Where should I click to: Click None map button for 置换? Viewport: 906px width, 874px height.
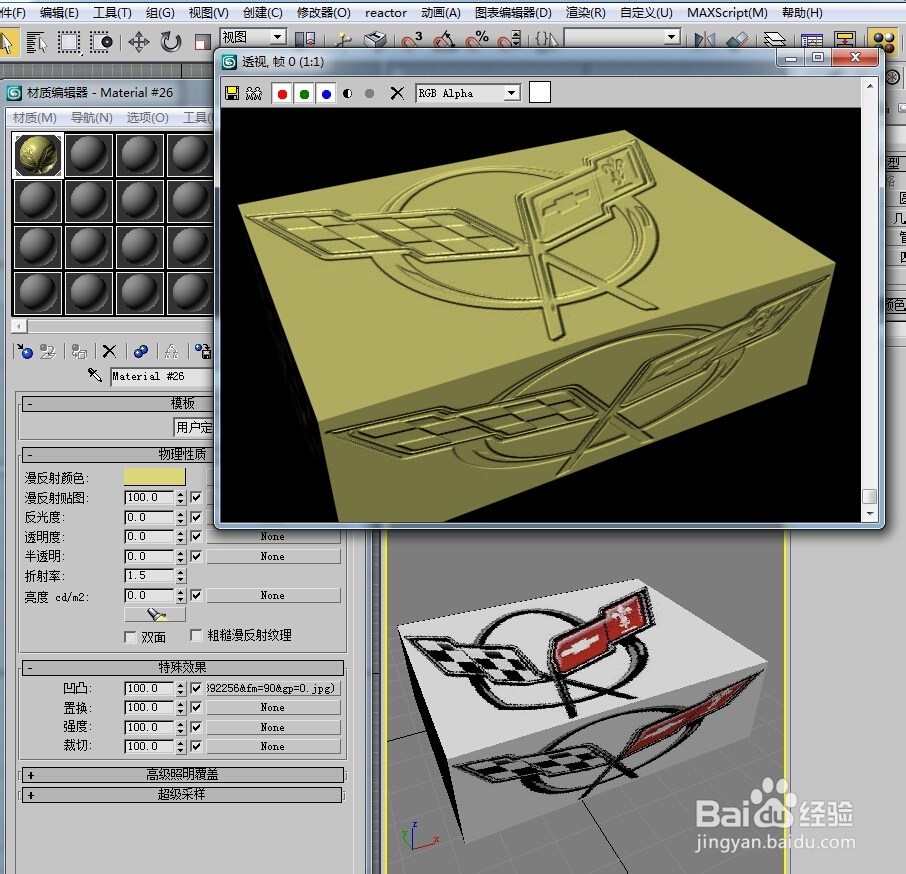point(273,707)
